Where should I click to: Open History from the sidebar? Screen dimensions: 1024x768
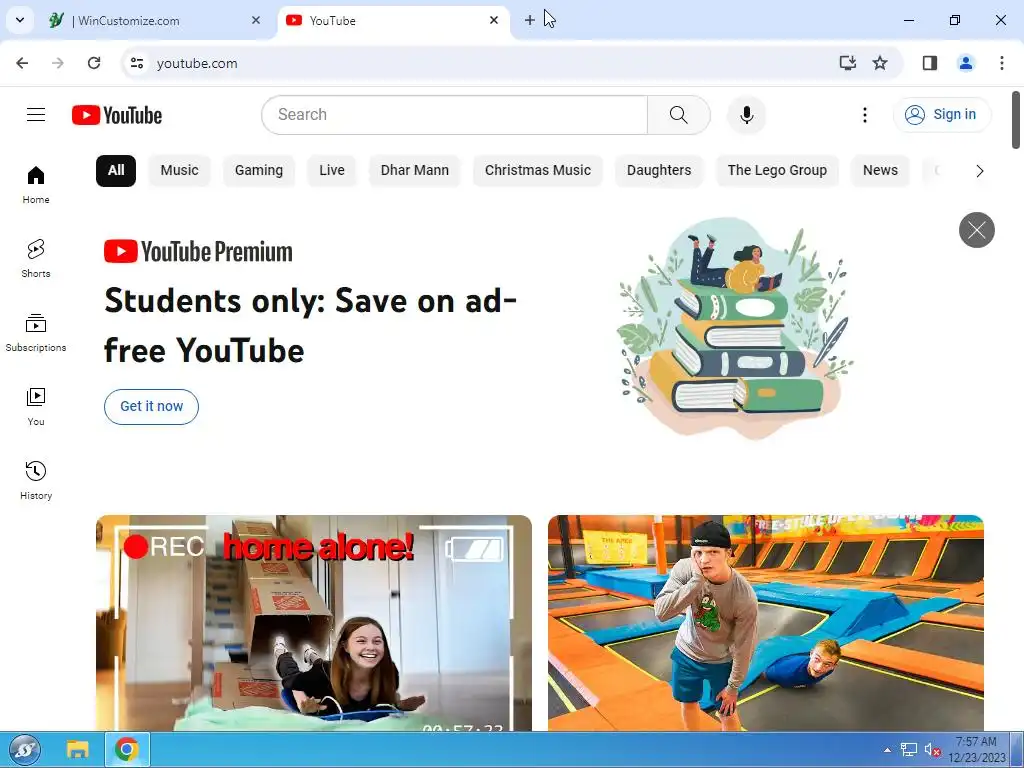tap(36, 480)
